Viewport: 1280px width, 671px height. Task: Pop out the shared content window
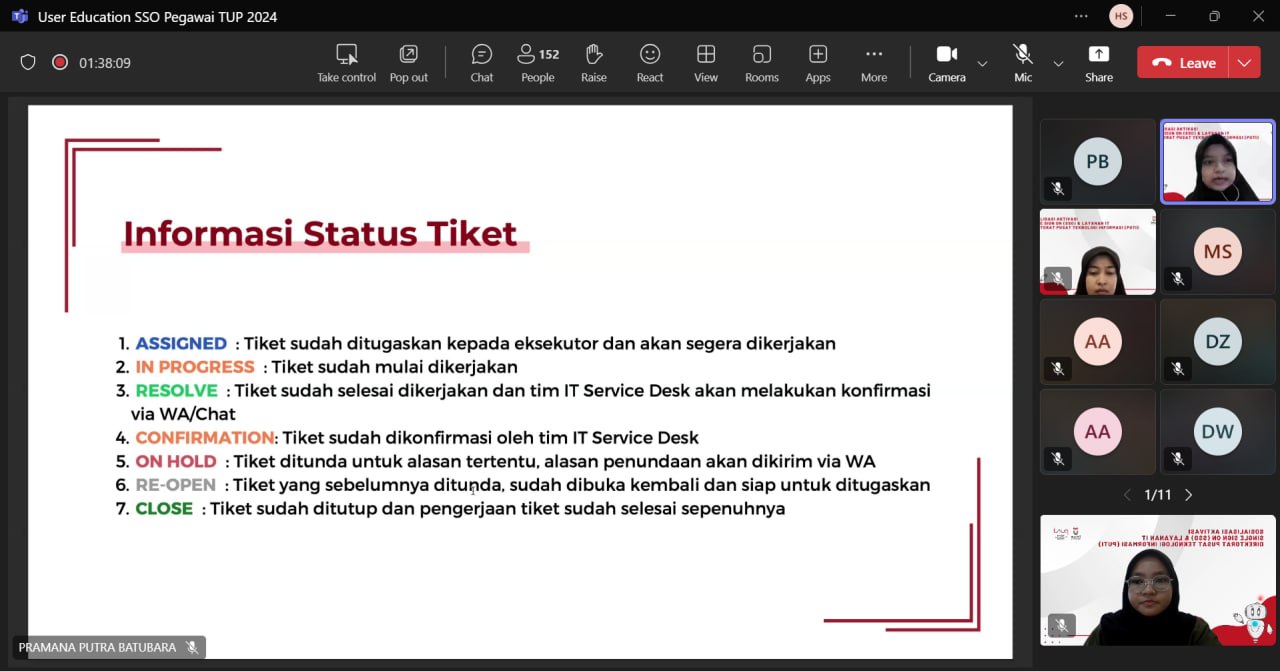(408, 62)
